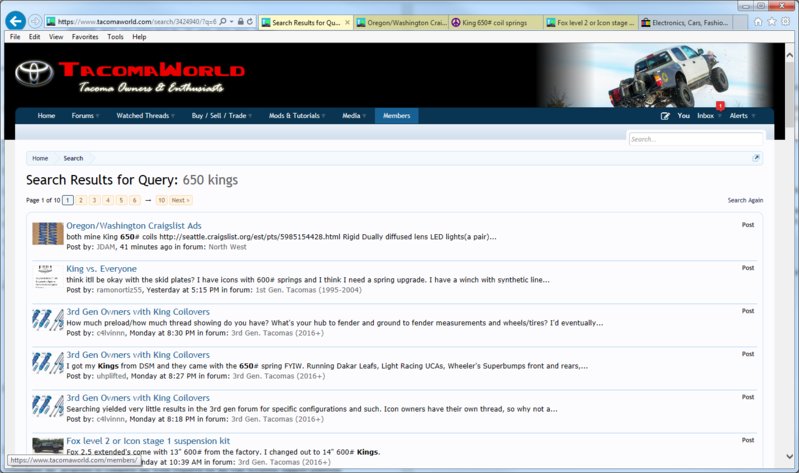Open the File menu

point(15,37)
